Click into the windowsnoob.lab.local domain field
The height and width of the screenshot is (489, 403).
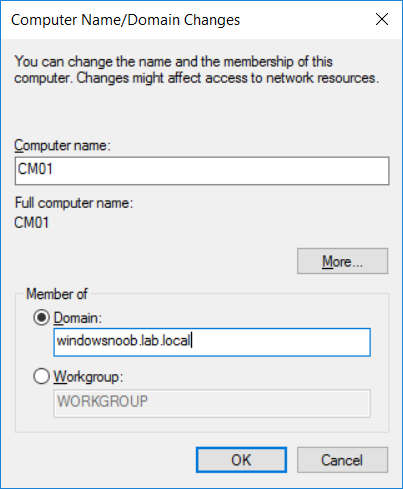pos(212,342)
